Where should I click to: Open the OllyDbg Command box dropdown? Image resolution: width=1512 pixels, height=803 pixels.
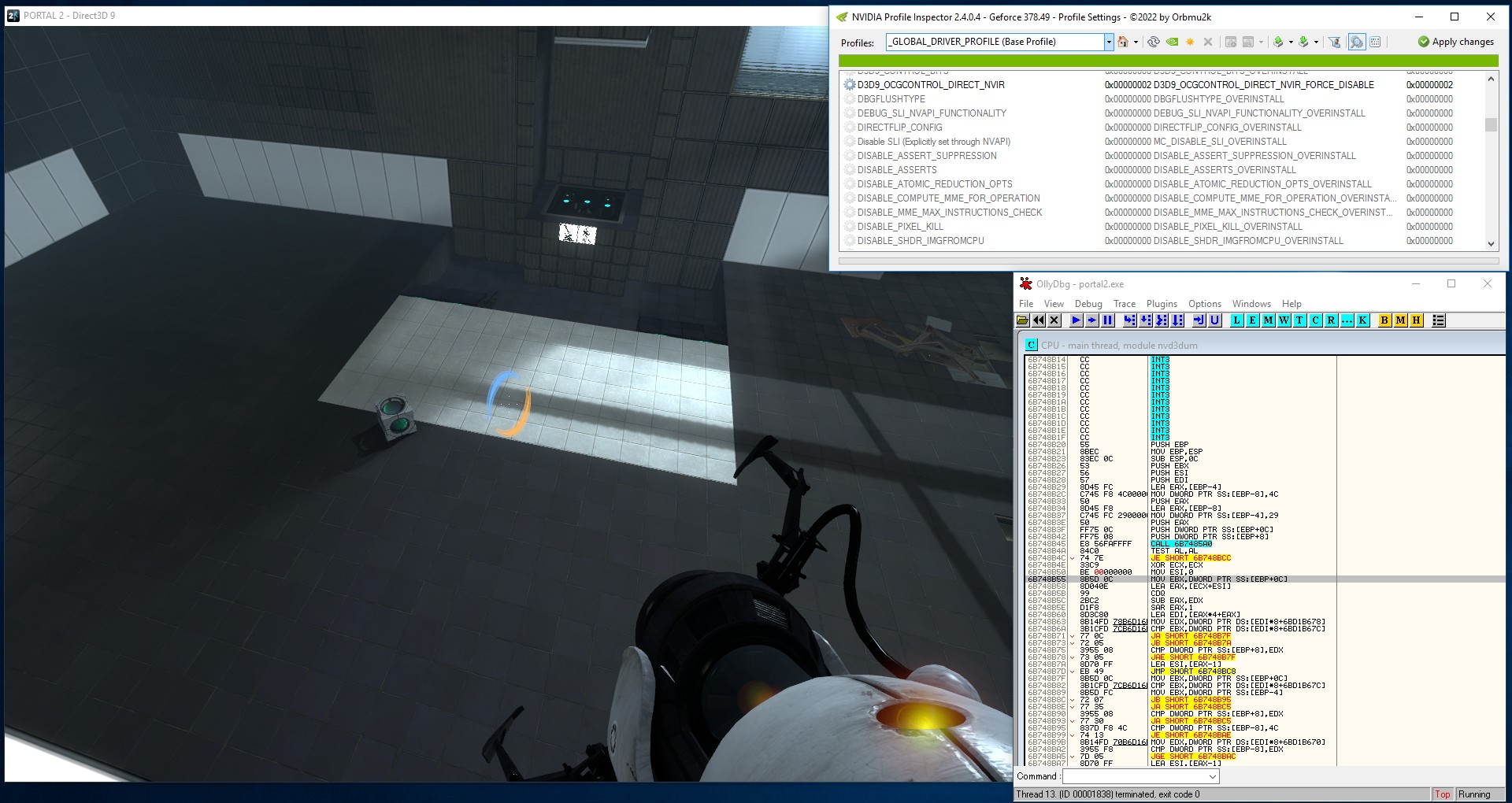pos(1213,777)
